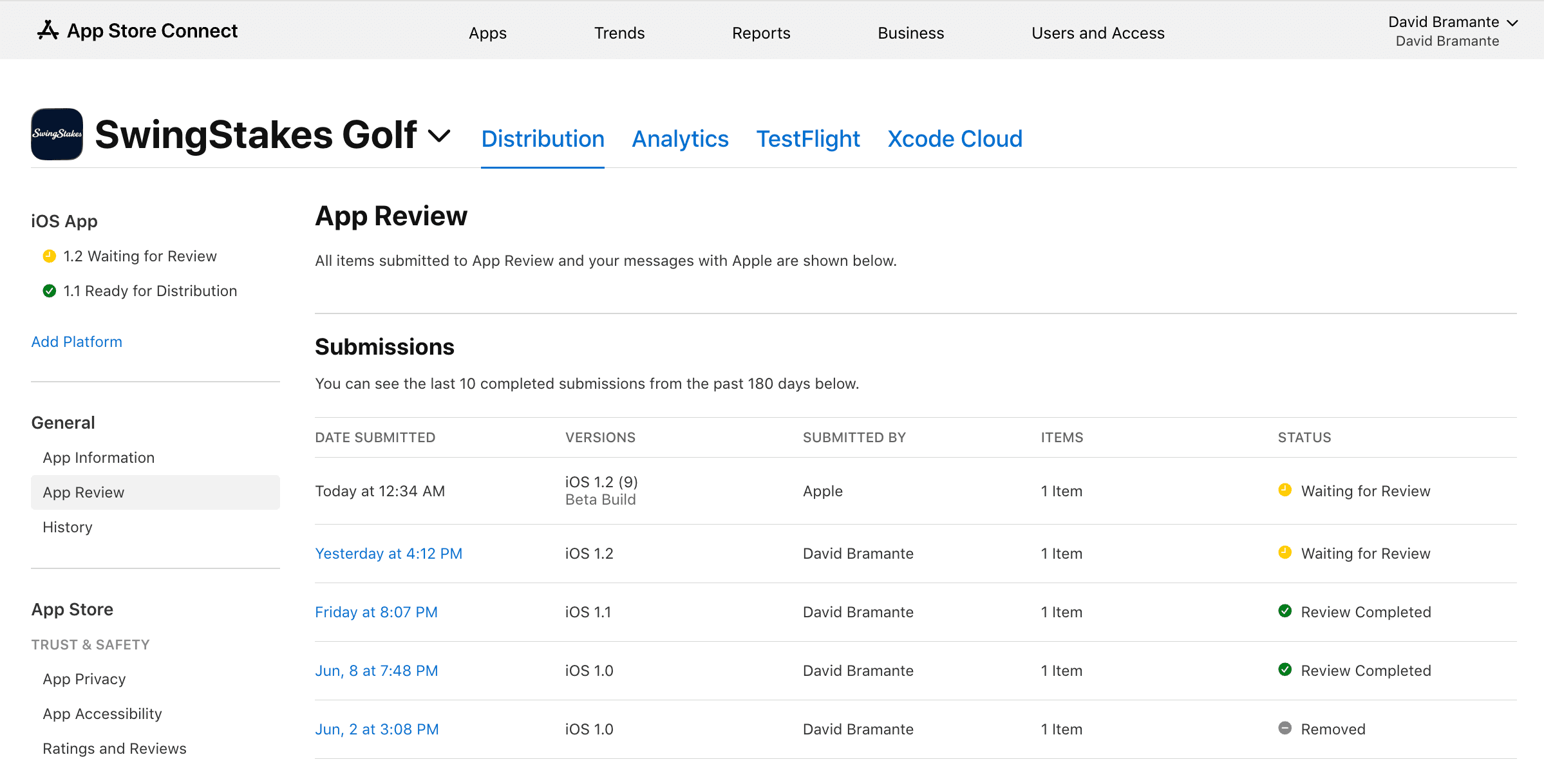Switch to the TestFlight tab
This screenshot has height=784, width=1544.
coord(808,139)
